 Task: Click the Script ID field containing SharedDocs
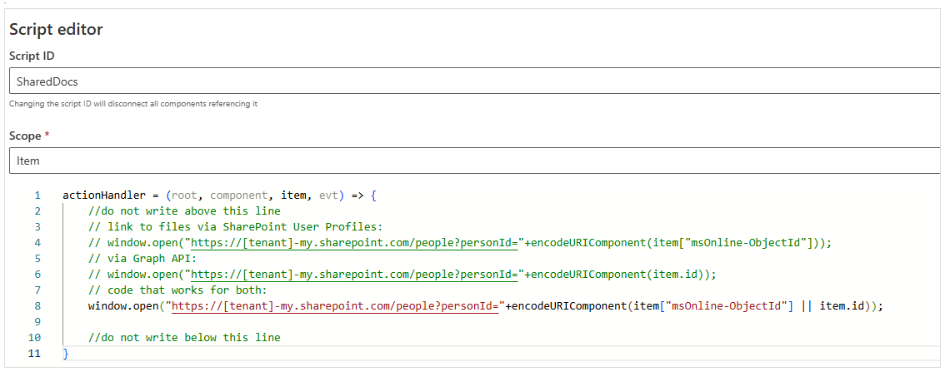tap(475, 81)
